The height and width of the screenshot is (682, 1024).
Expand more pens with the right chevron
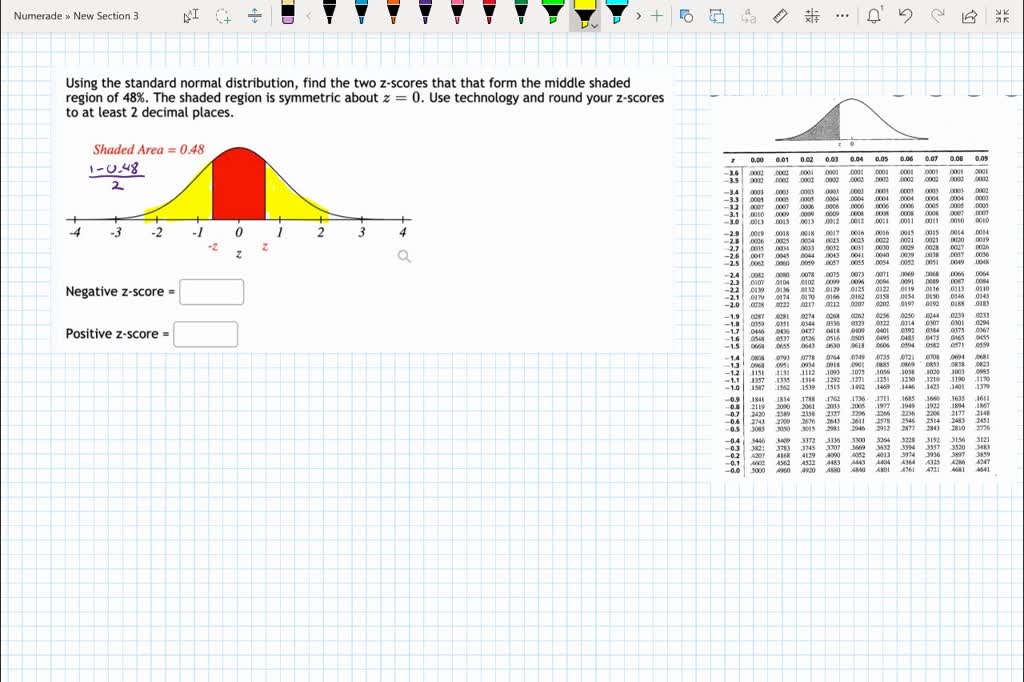638,16
